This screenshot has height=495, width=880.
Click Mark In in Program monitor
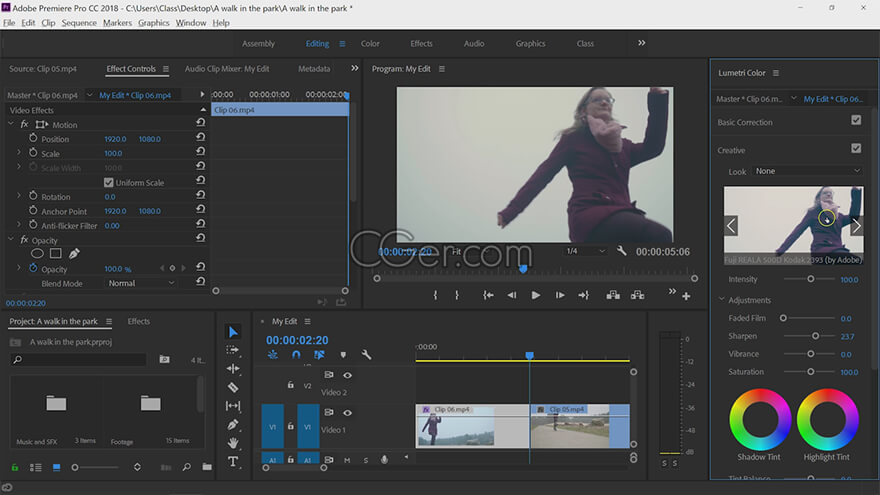pos(435,295)
